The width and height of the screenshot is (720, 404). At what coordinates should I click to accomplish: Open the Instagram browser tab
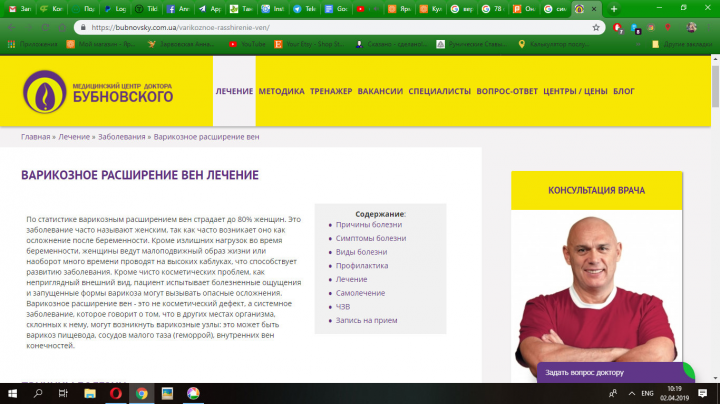pos(272,9)
